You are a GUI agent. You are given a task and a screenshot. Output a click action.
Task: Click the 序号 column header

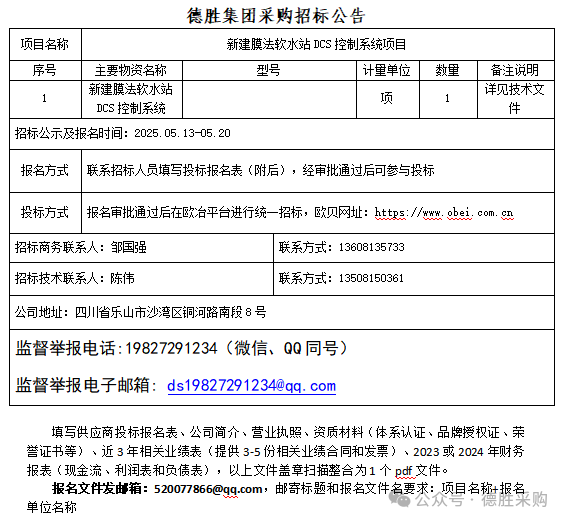[45, 70]
